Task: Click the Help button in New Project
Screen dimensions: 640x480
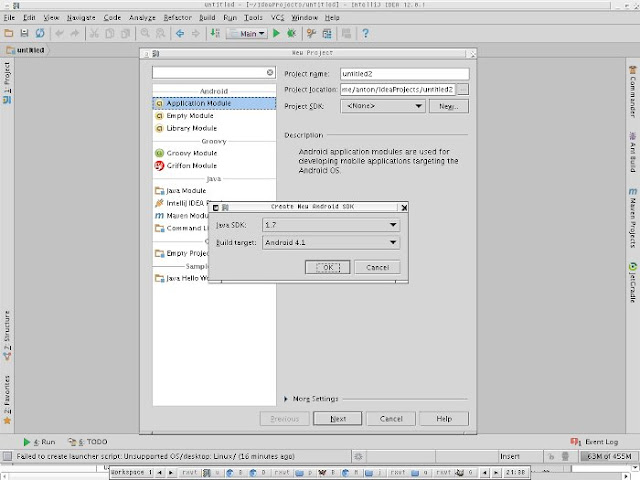Action: (444, 419)
